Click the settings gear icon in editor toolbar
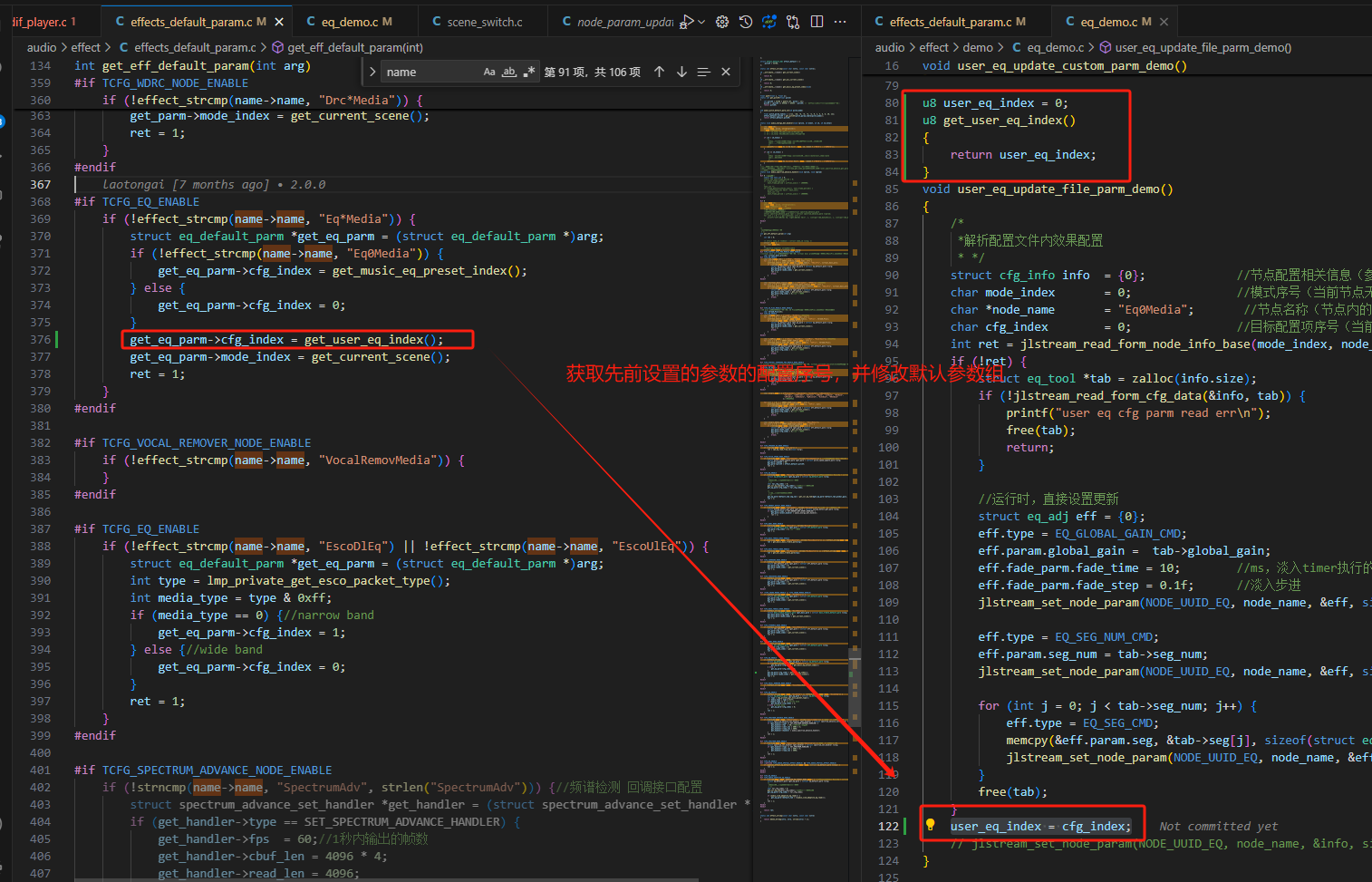The height and width of the screenshot is (882, 1372). (x=722, y=22)
